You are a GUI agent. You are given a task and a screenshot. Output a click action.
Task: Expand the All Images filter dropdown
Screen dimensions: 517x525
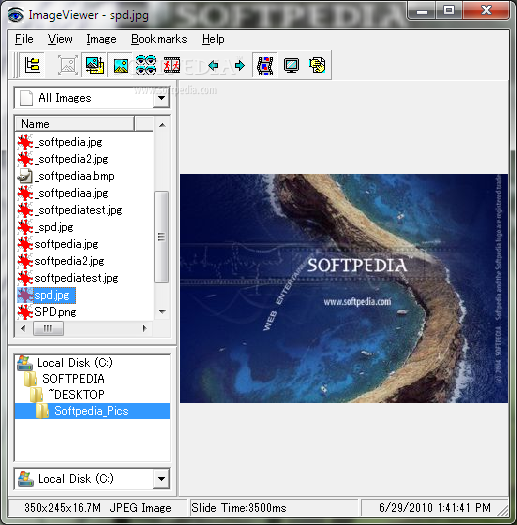tap(161, 98)
